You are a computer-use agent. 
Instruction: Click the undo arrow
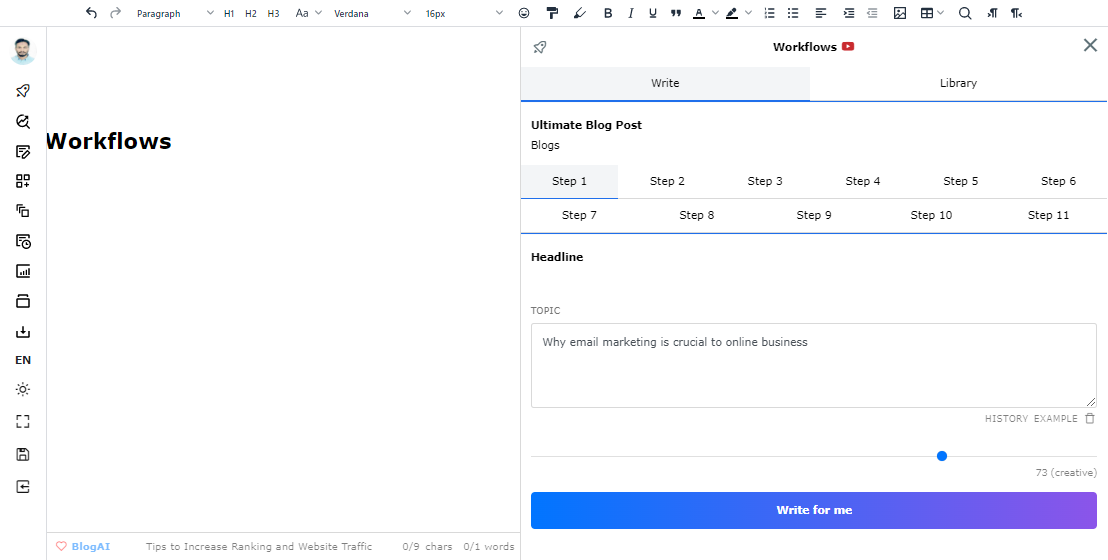pos(91,13)
